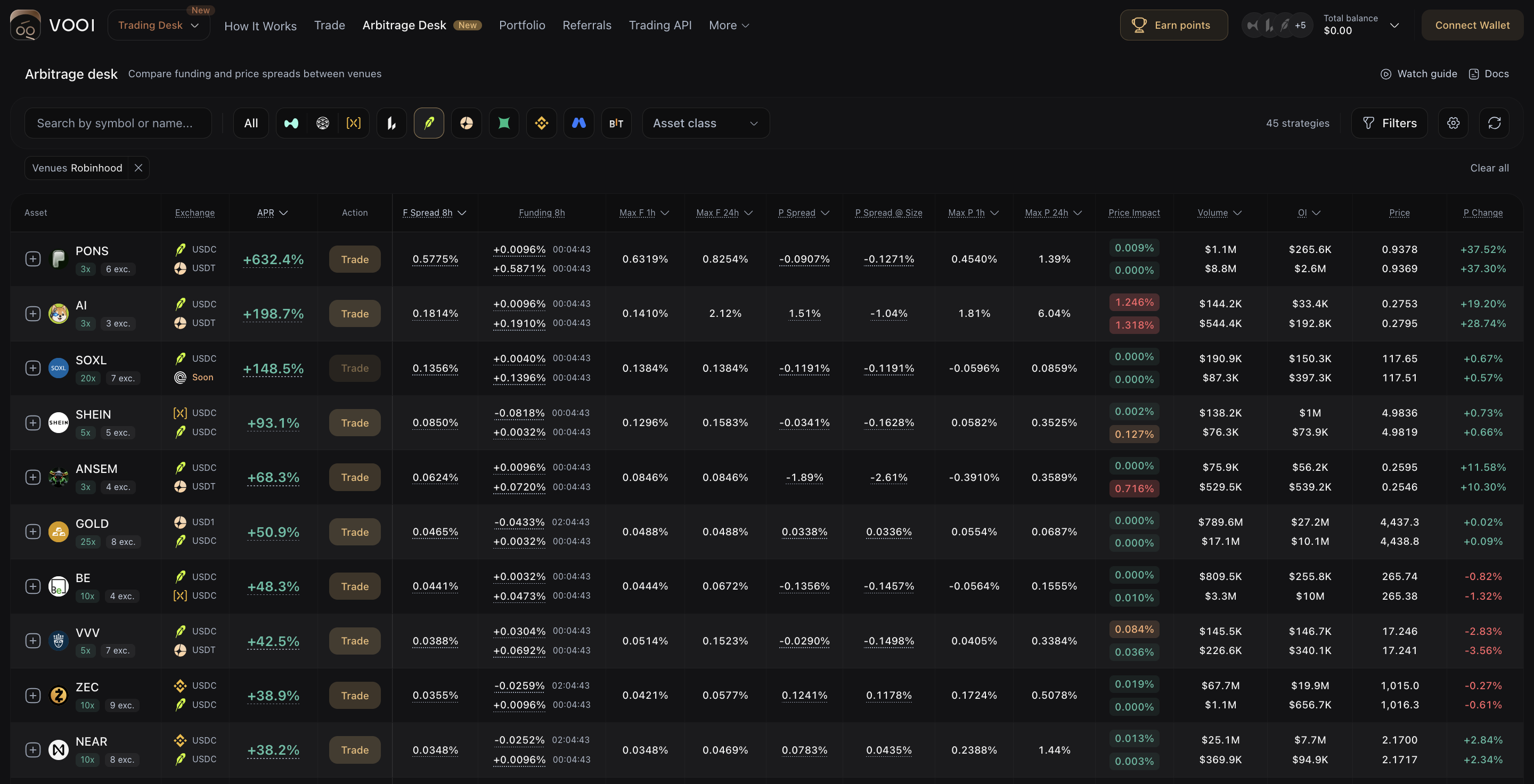Open the Trading API page
1534x784 pixels.
(660, 25)
